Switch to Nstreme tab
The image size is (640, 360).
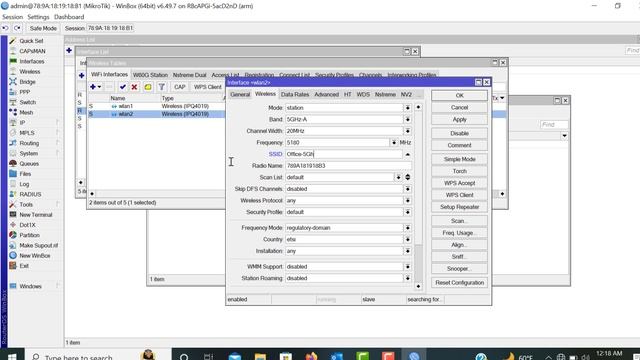(385, 94)
